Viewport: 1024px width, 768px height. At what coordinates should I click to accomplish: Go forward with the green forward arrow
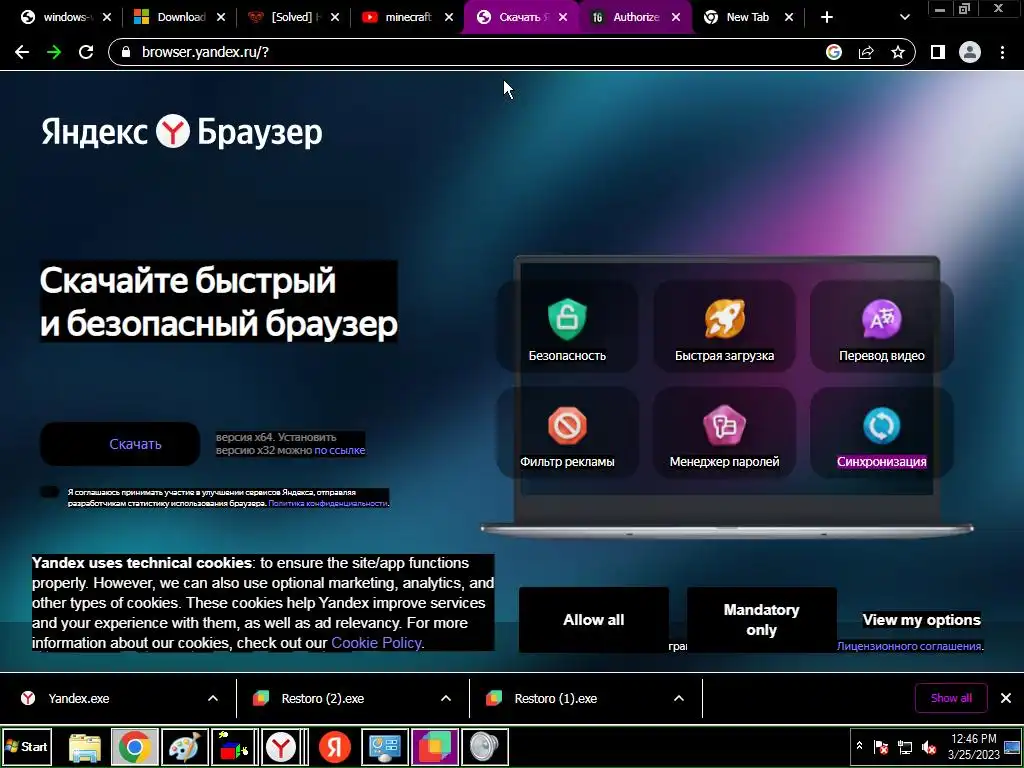click(x=54, y=52)
